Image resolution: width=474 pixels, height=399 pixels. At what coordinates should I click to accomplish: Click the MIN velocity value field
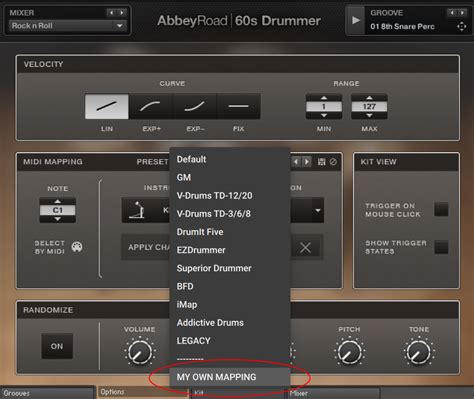[324, 107]
